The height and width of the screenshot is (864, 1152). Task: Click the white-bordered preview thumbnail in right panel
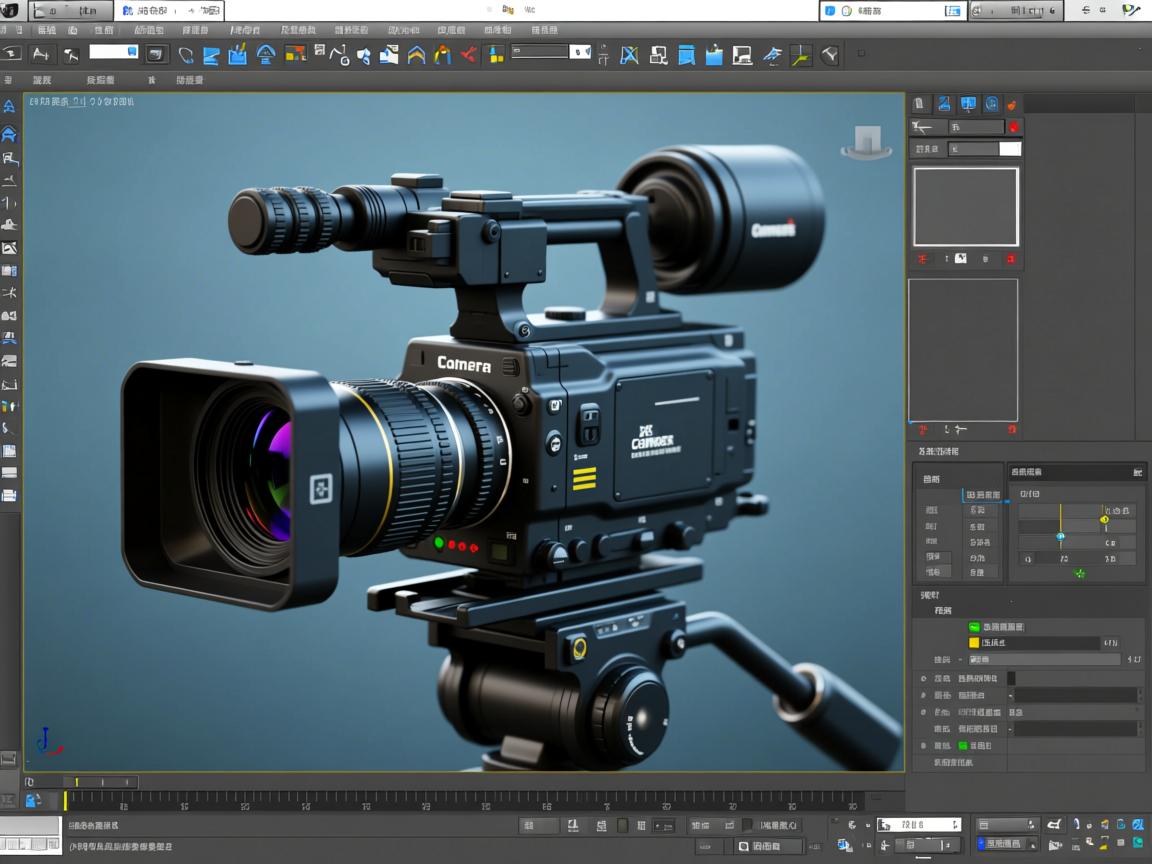[965, 206]
